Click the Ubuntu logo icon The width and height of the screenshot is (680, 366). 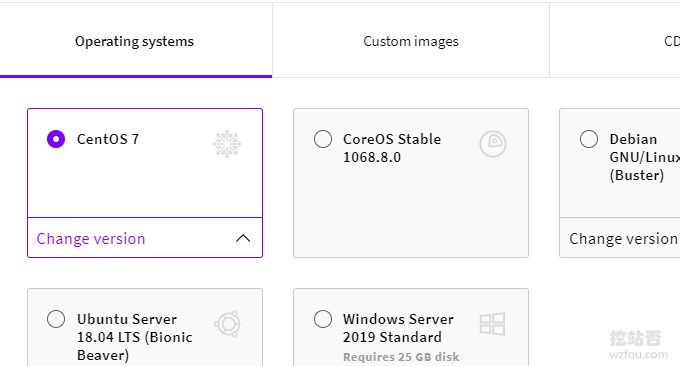[x=227, y=324]
